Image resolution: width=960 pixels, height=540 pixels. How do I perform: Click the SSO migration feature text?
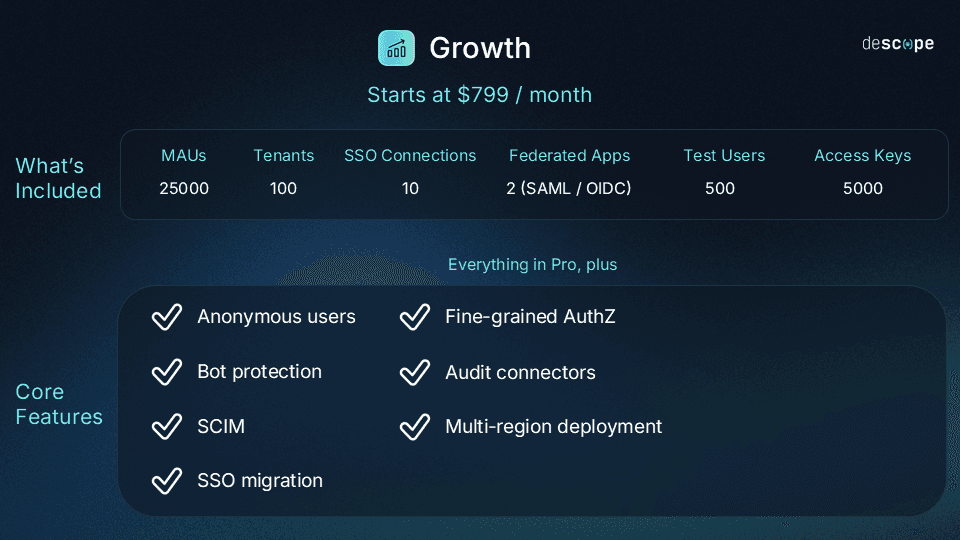click(260, 481)
